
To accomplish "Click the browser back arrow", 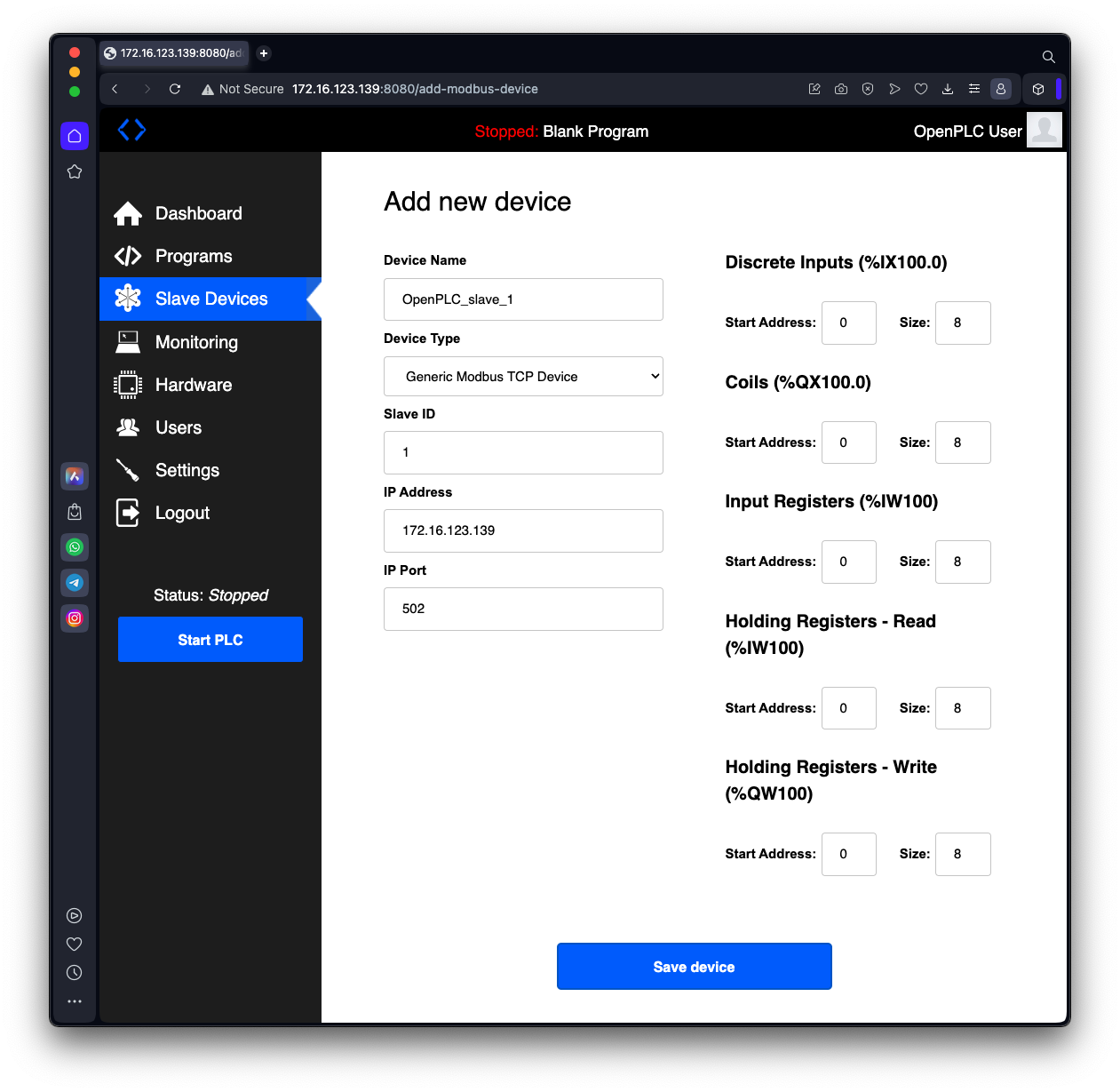I will 115,89.
